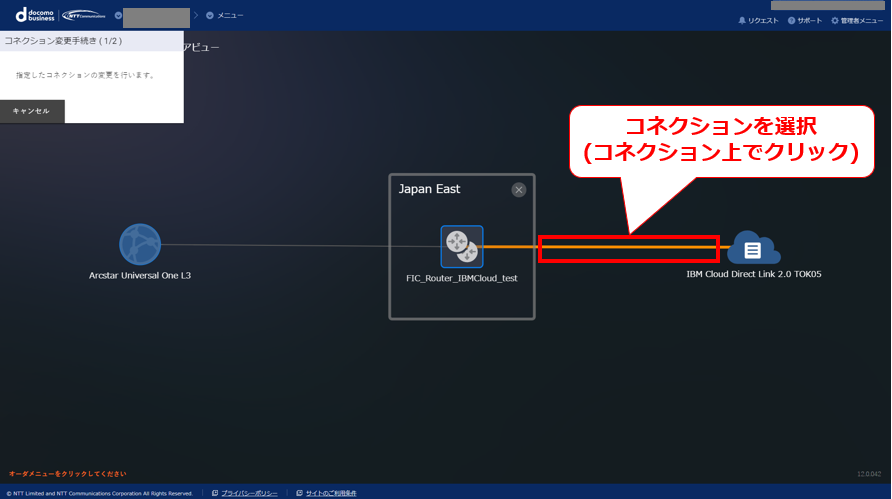Click the FIC_Router_IBMCloud_test label

pos(462,278)
